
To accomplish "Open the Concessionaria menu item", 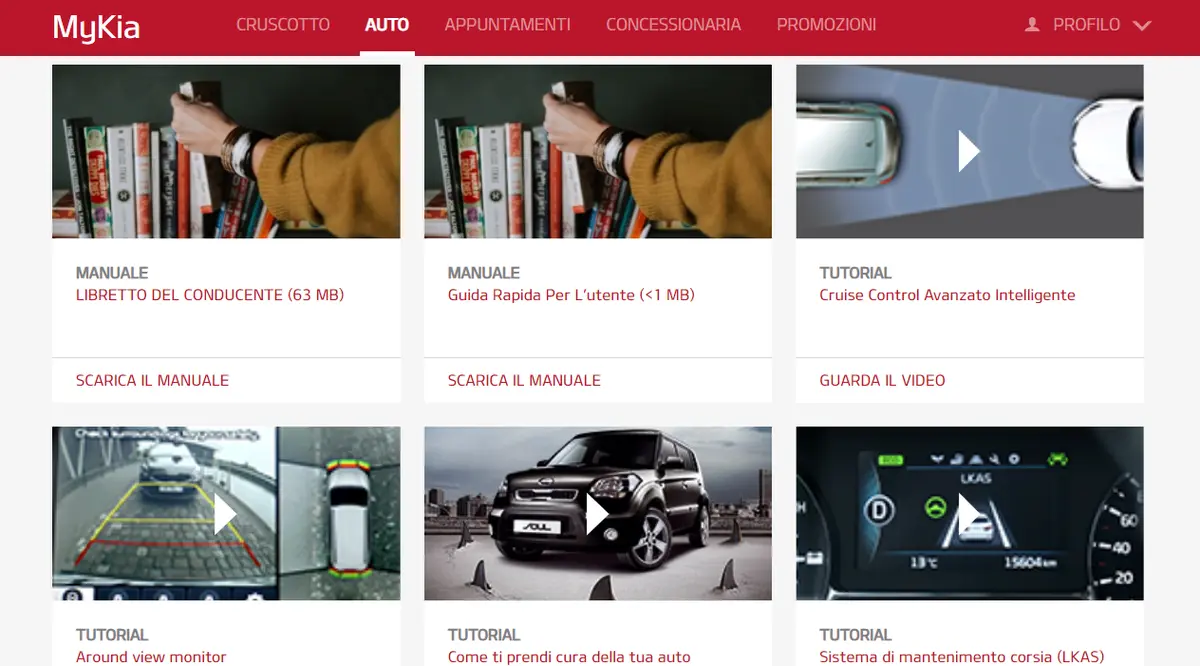I will (x=674, y=25).
